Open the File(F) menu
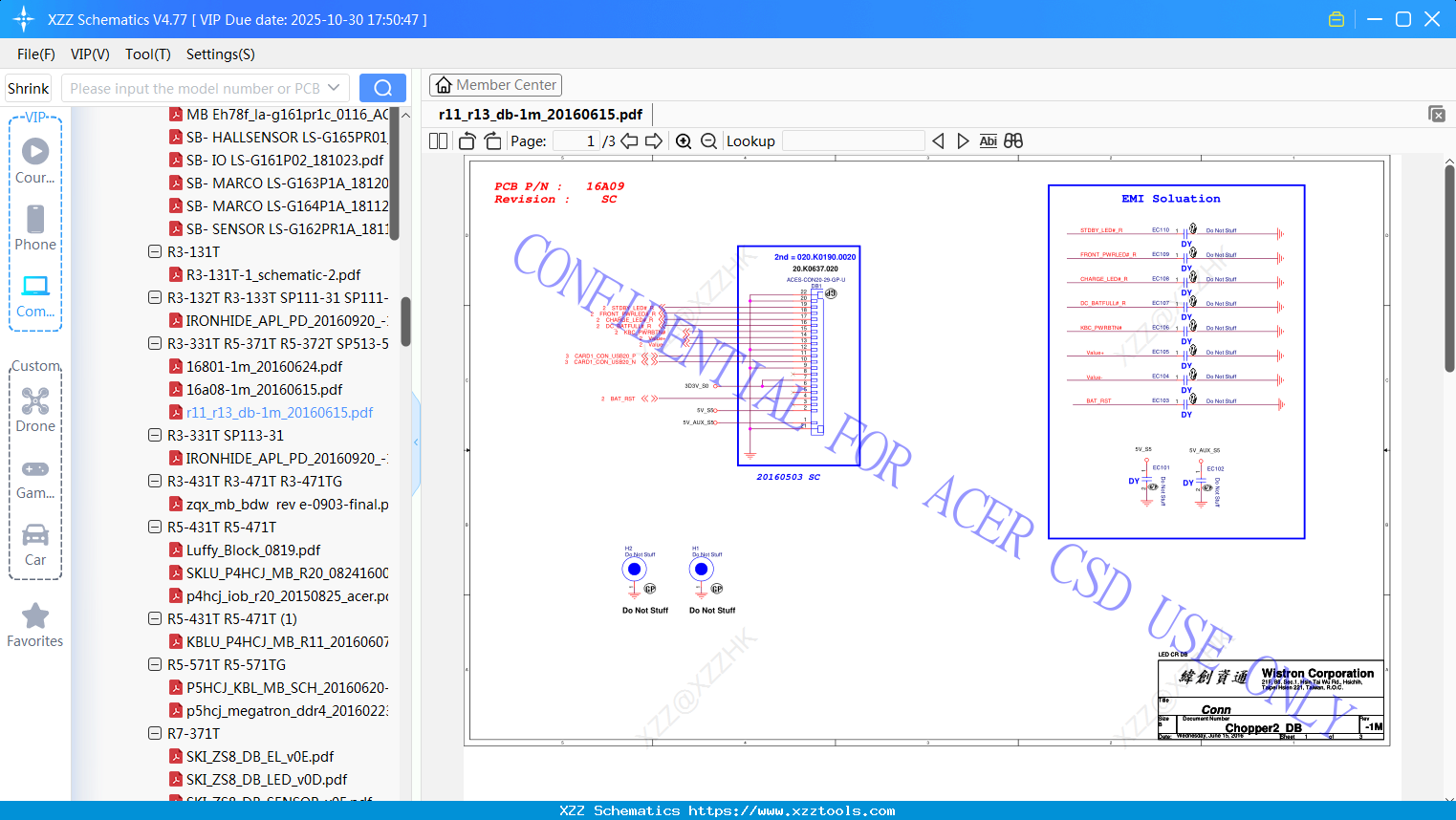This screenshot has height=820, width=1456. pos(36,54)
